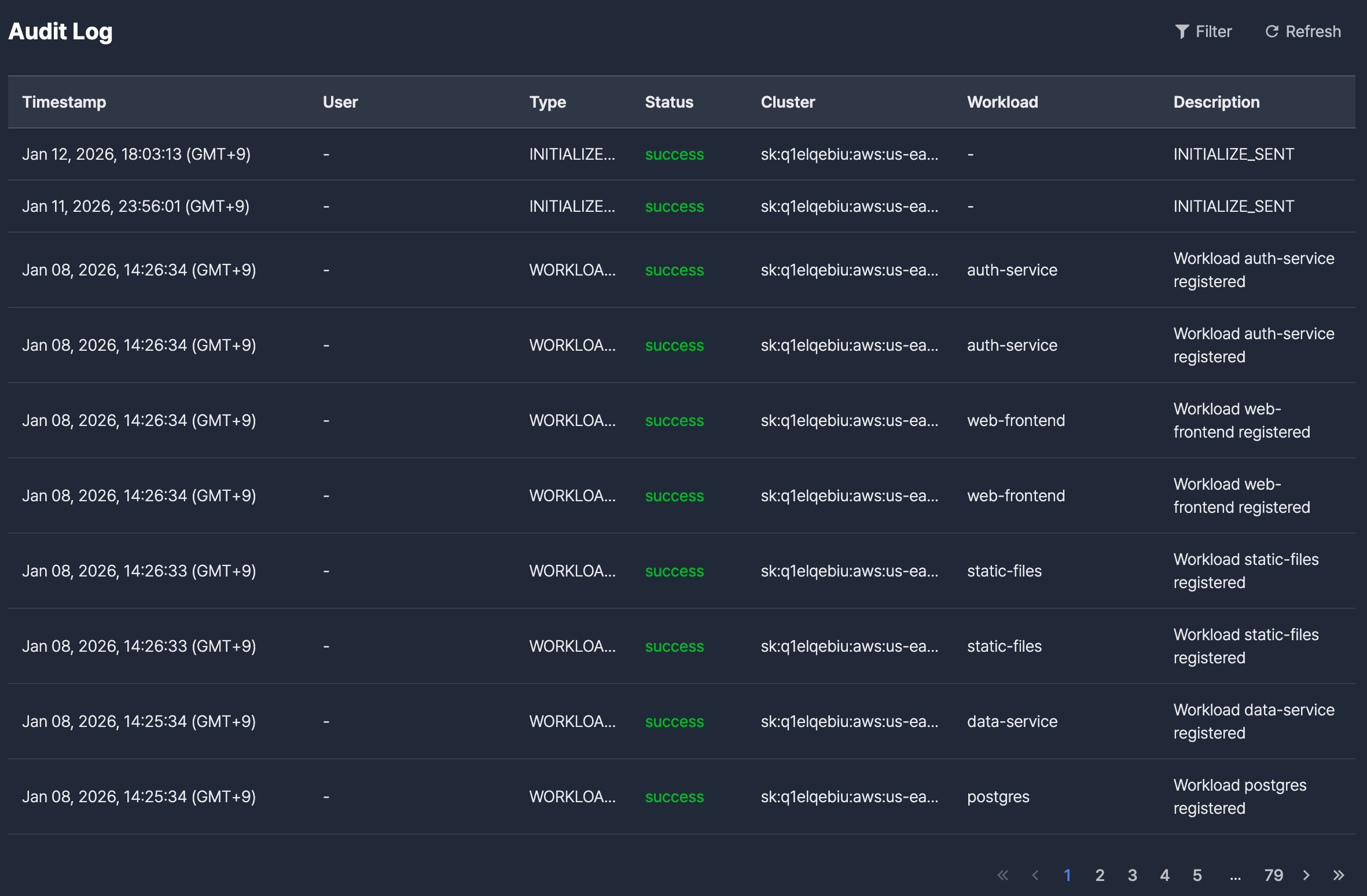This screenshot has width=1367, height=896.
Task: Advance to next page with the right arrow
Action: coord(1306,875)
